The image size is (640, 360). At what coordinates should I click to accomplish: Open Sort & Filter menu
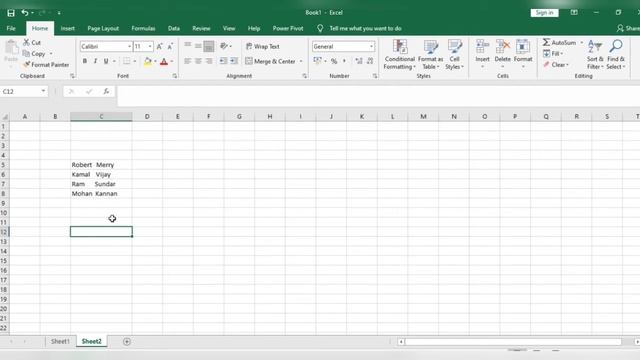(x=595, y=55)
